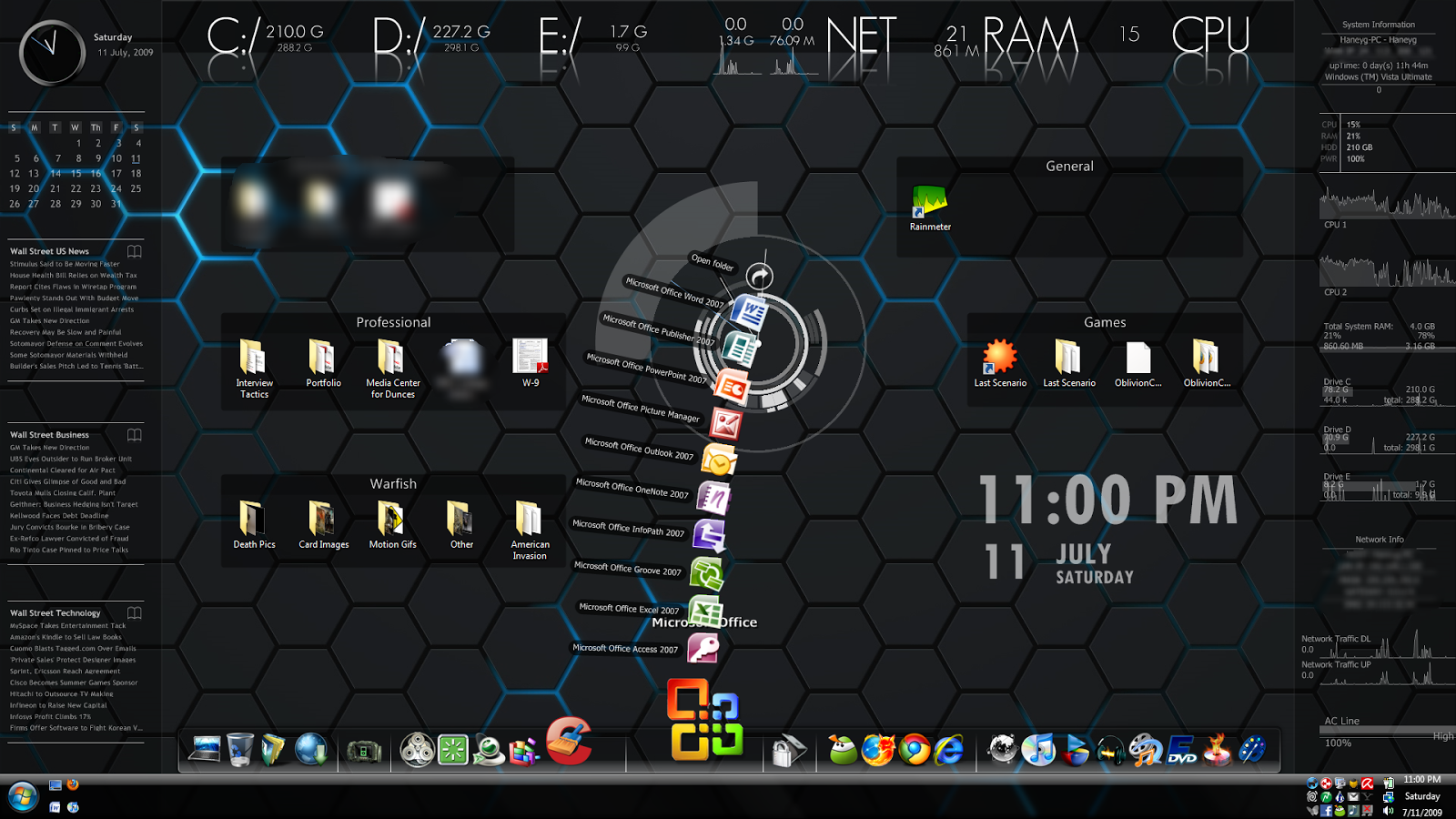1456x819 pixels.
Task: Open Death Pics folder in Warfish
Action: click(x=254, y=525)
